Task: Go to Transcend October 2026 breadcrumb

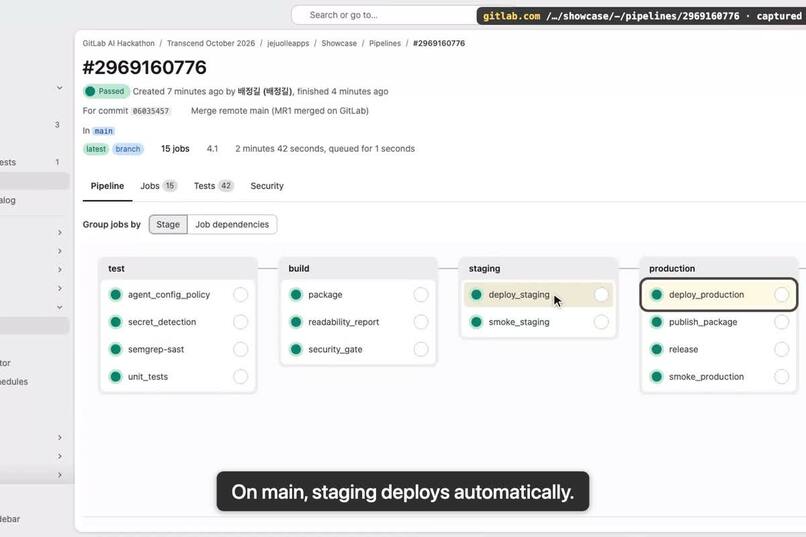Action: pos(211,43)
